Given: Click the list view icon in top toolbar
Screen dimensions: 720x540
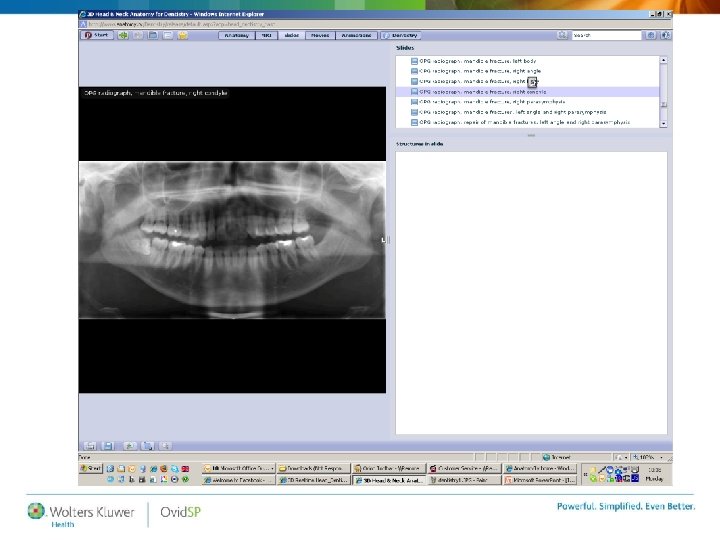Looking at the screenshot, I should [x=168, y=35].
